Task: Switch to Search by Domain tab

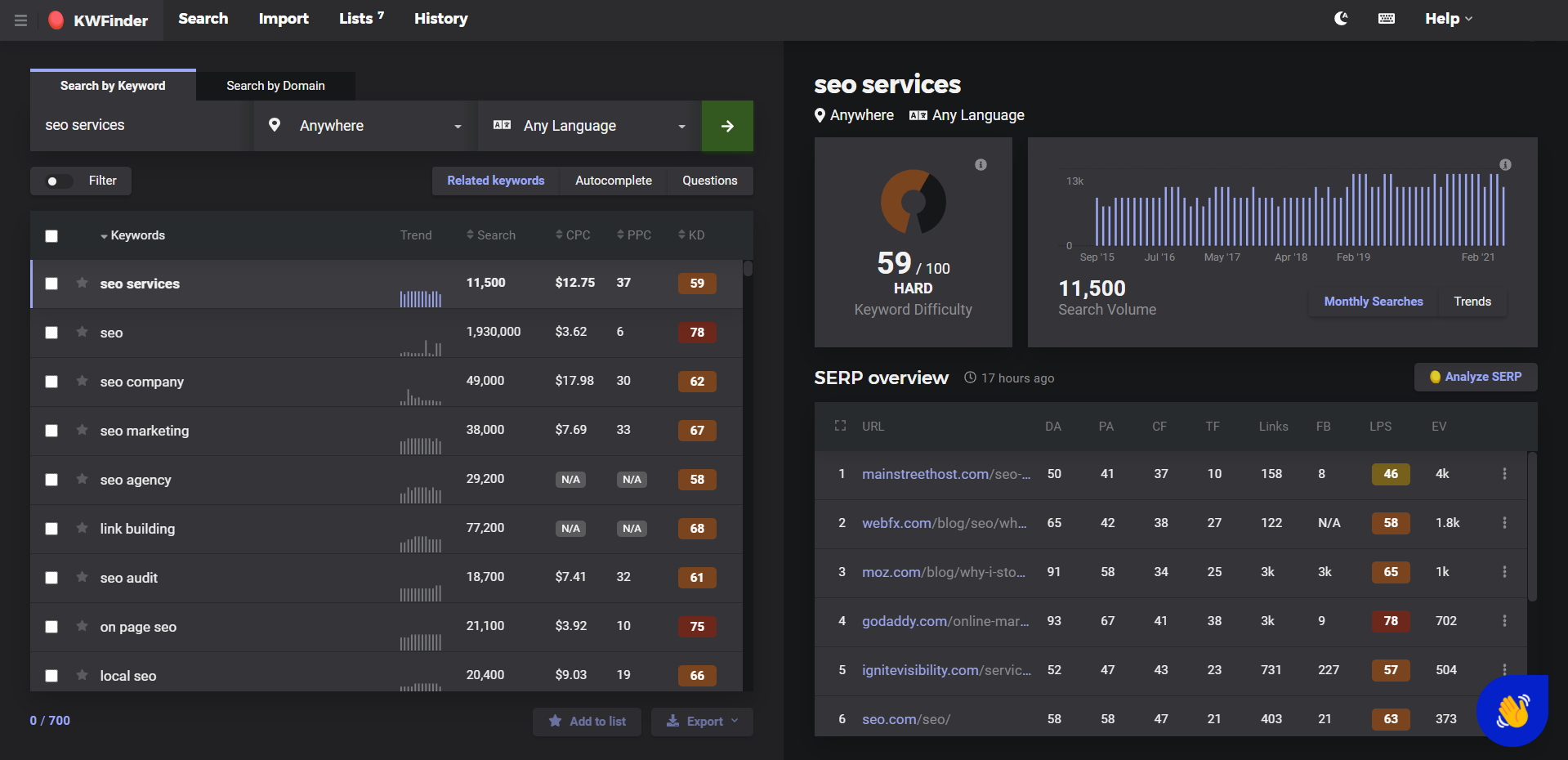Action: pyautogui.click(x=275, y=86)
